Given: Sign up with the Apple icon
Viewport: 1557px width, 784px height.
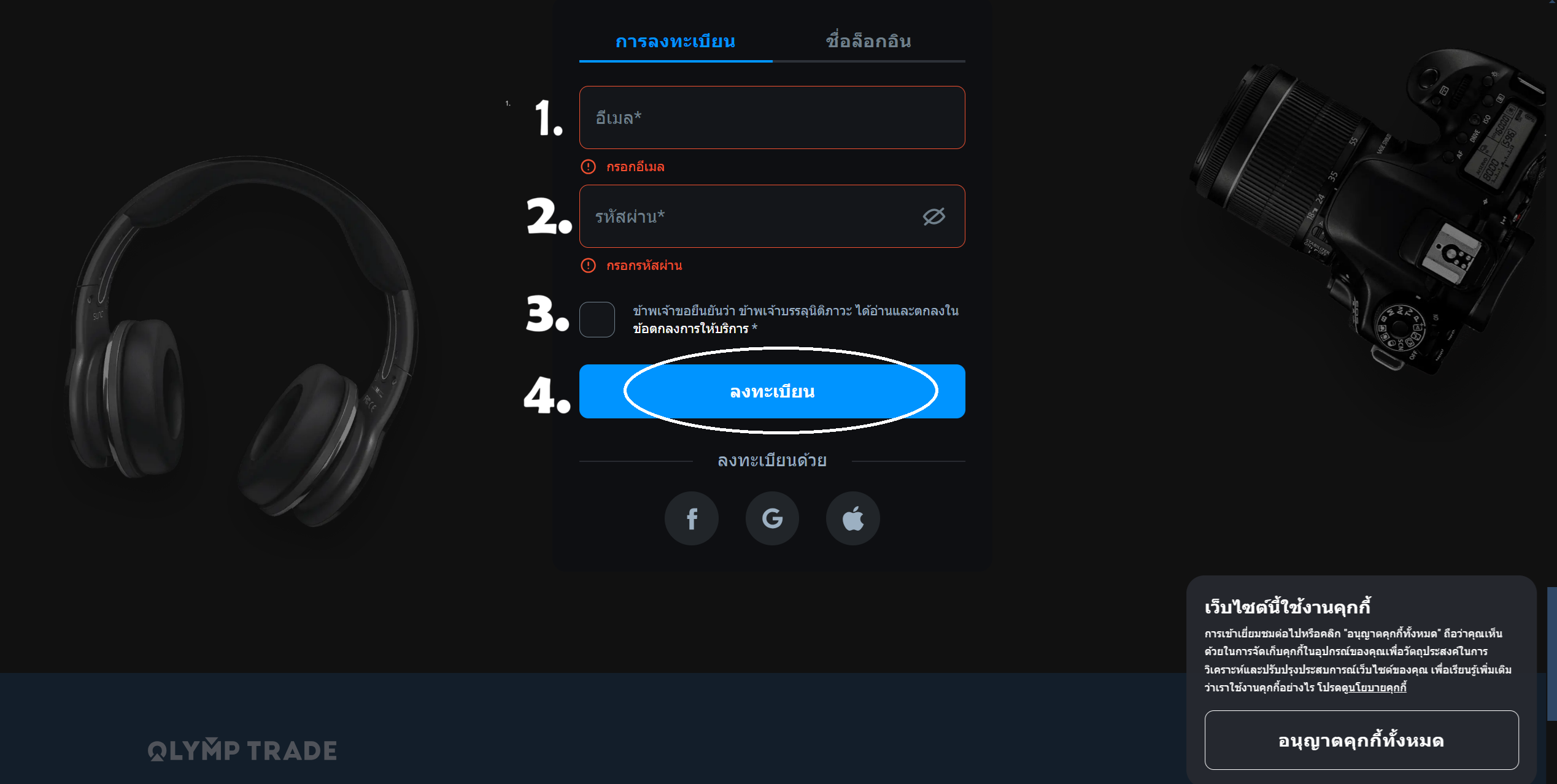Looking at the screenshot, I should tap(853, 518).
